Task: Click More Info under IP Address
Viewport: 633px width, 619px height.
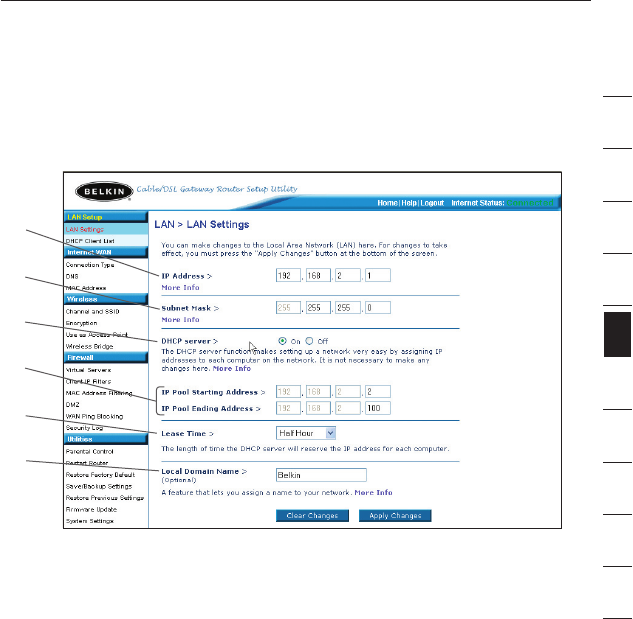Action: coord(180,287)
